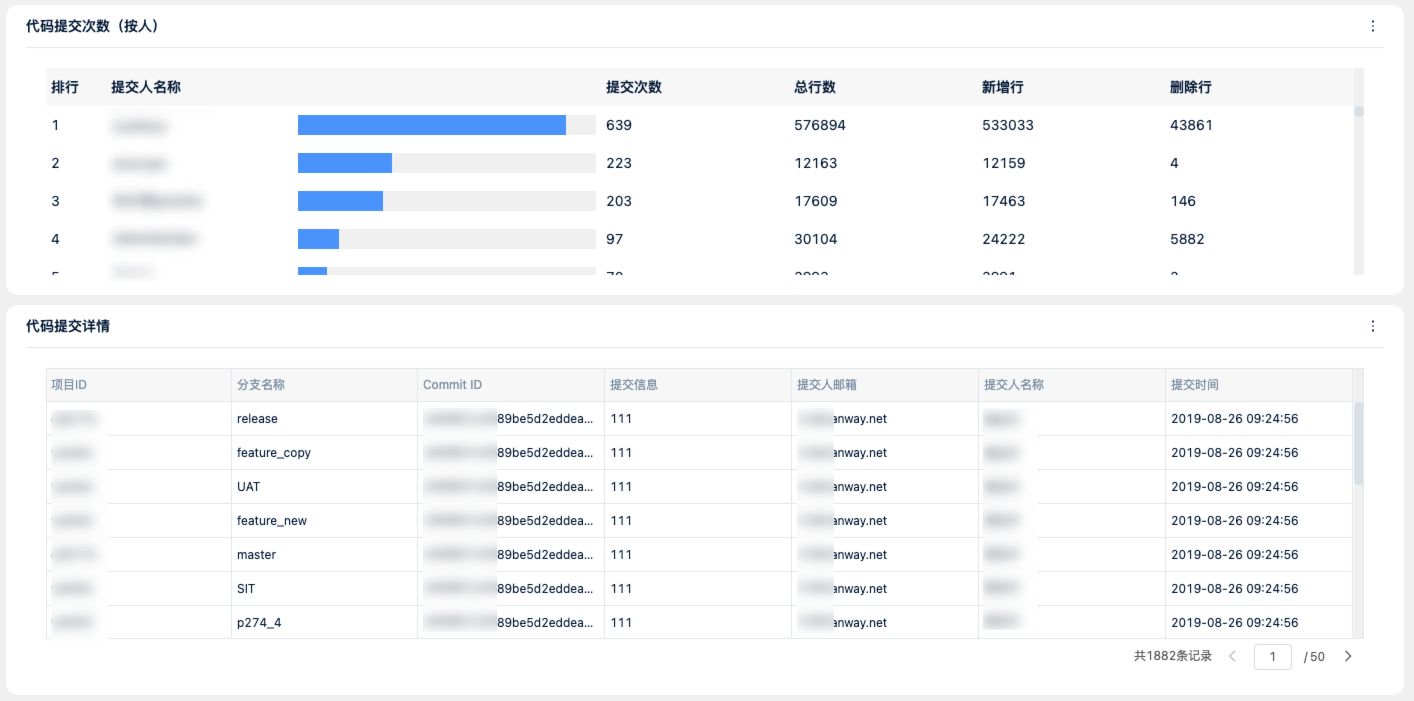Click the Commit ID column header
The height and width of the screenshot is (701, 1414).
(x=511, y=385)
